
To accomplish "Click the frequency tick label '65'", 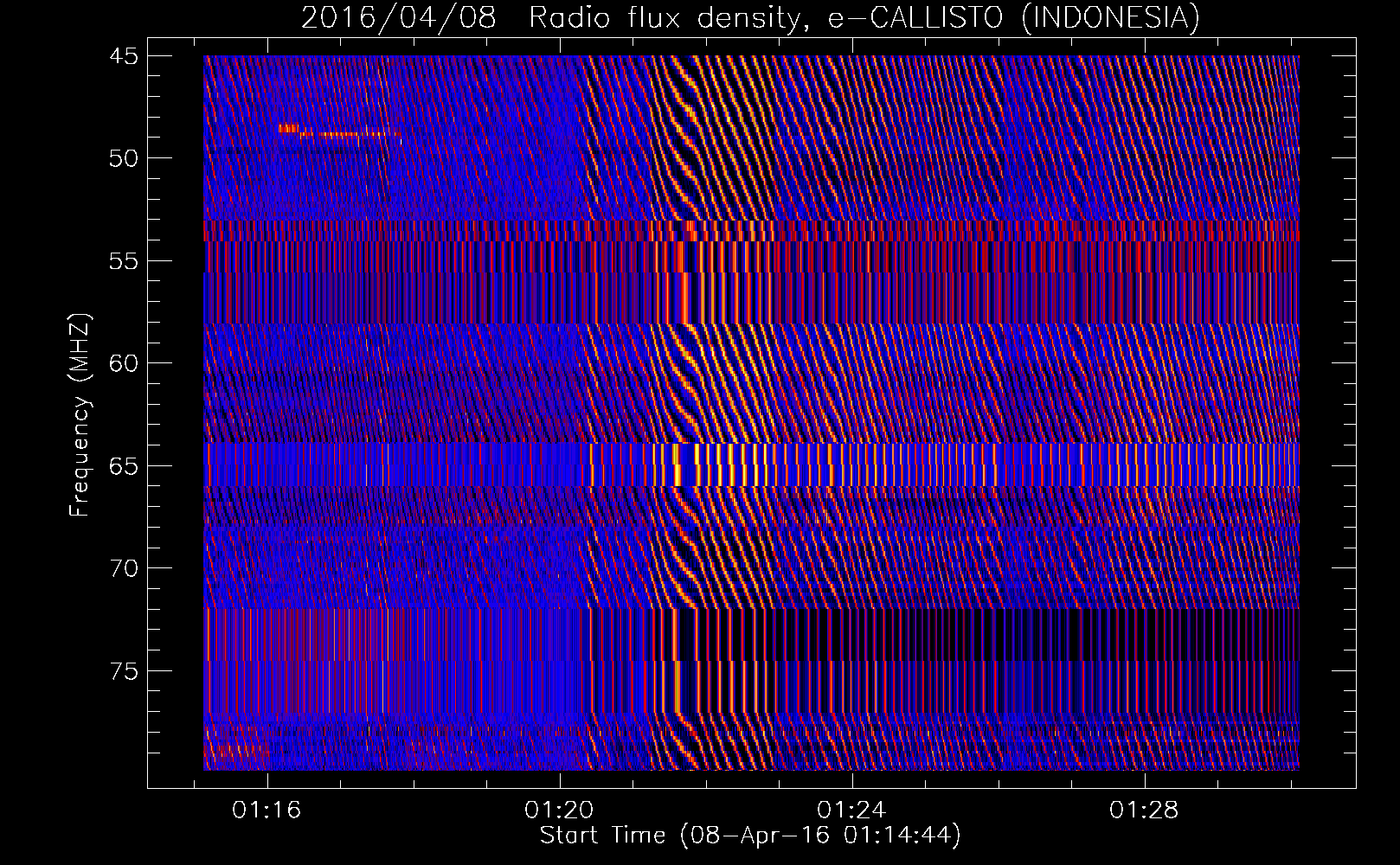I will pyautogui.click(x=124, y=466).
